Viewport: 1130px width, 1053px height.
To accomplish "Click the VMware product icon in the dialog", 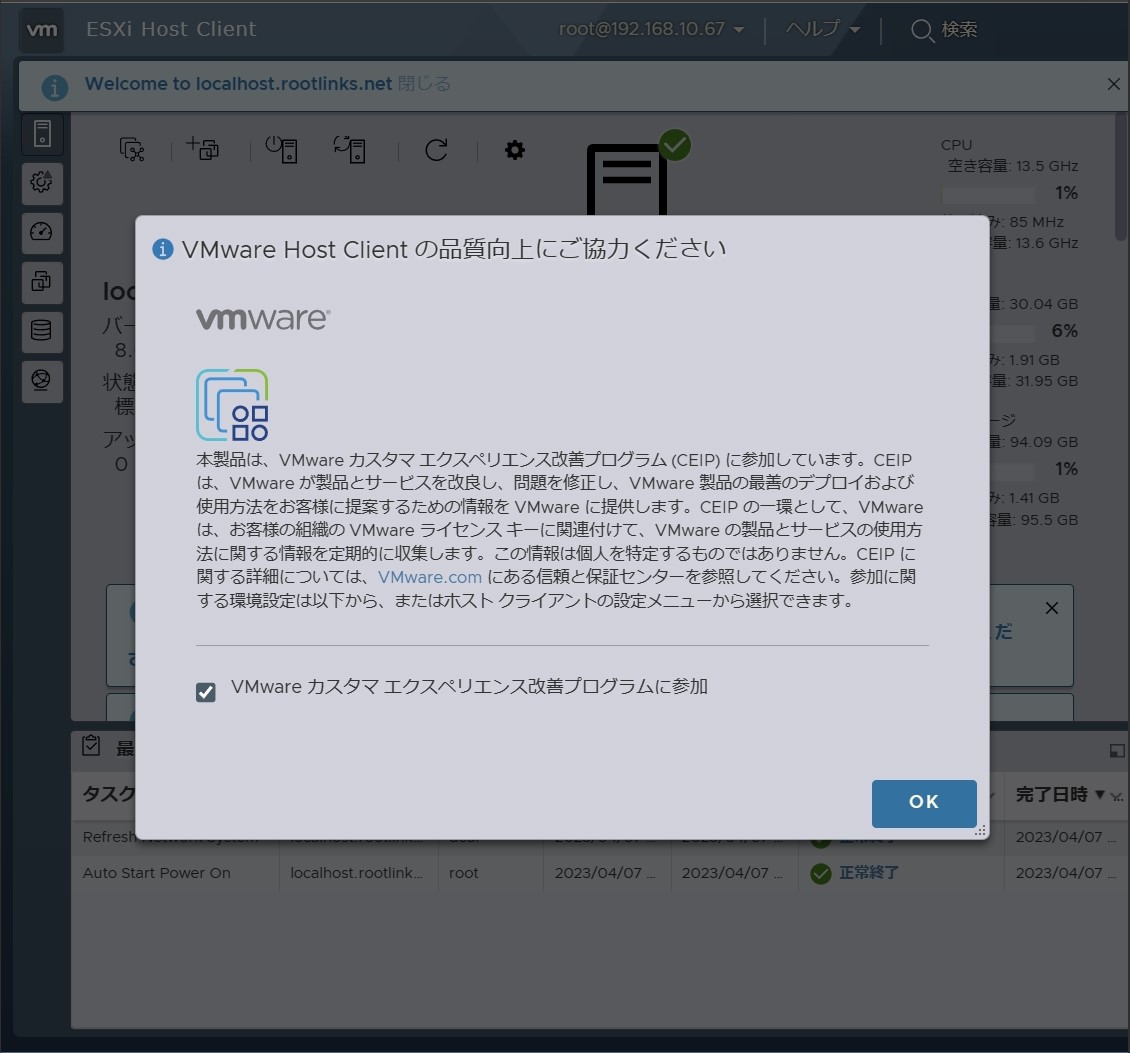I will [x=232, y=405].
